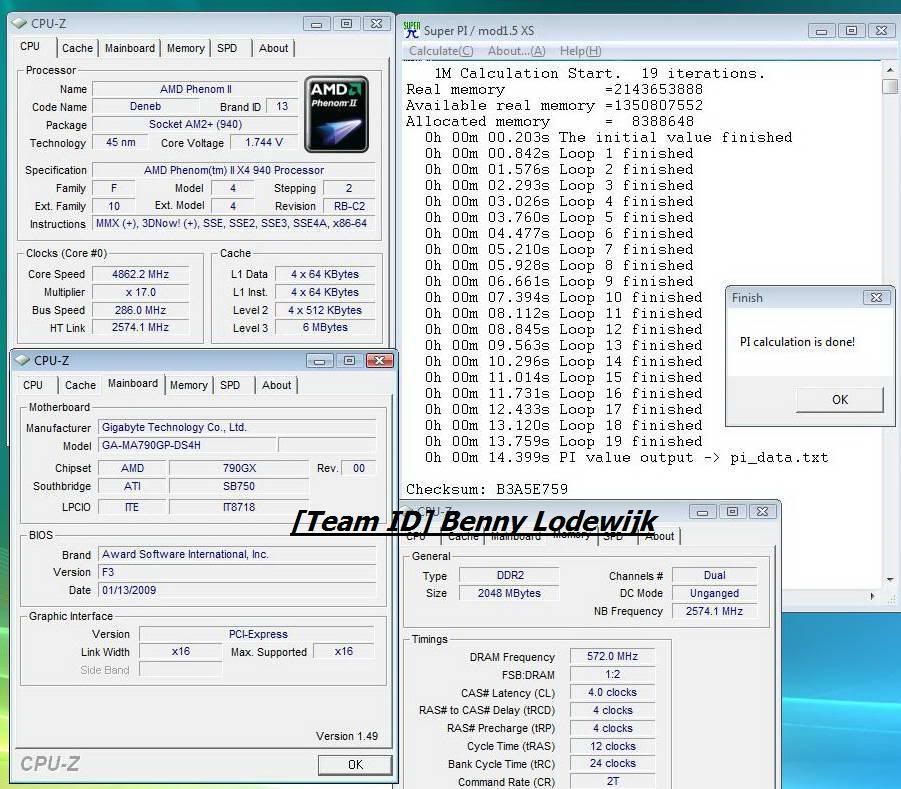This screenshot has width=901, height=789.
Task: Open the About menu in Super PI
Action: click(516, 51)
